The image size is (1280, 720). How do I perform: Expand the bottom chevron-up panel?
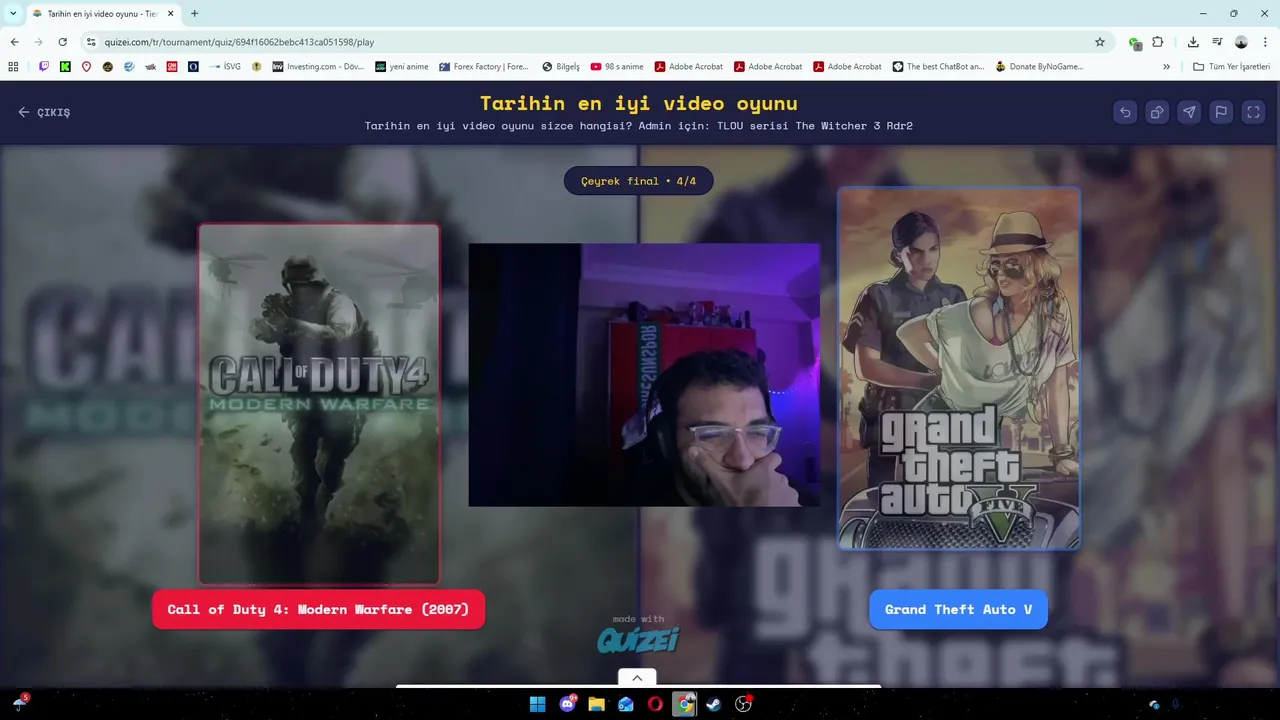point(637,678)
